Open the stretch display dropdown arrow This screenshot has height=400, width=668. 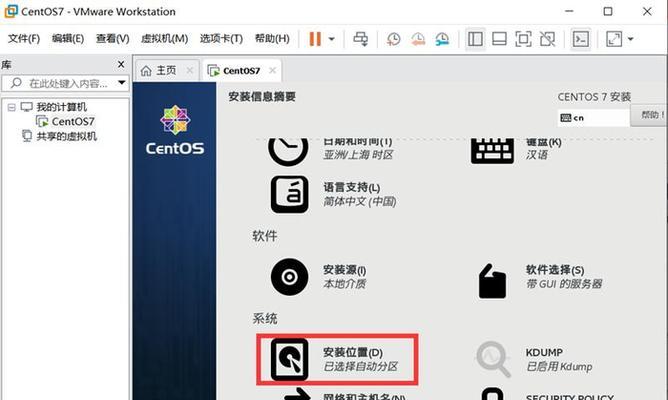click(631, 39)
